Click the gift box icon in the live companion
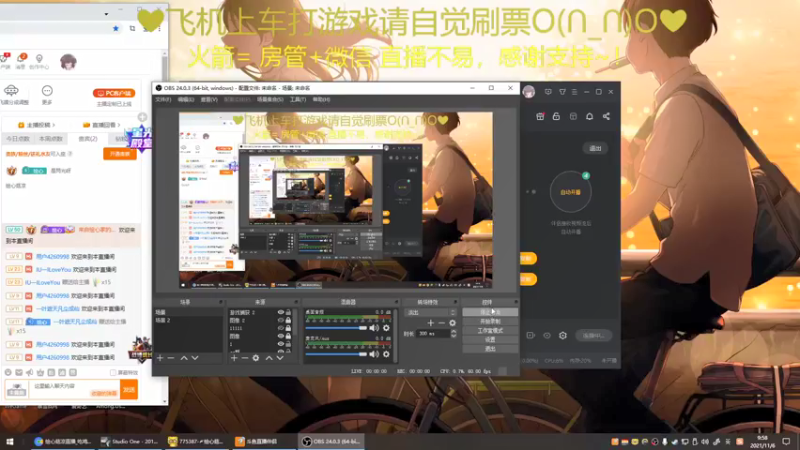800x450 pixels. click(x=540, y=116)
